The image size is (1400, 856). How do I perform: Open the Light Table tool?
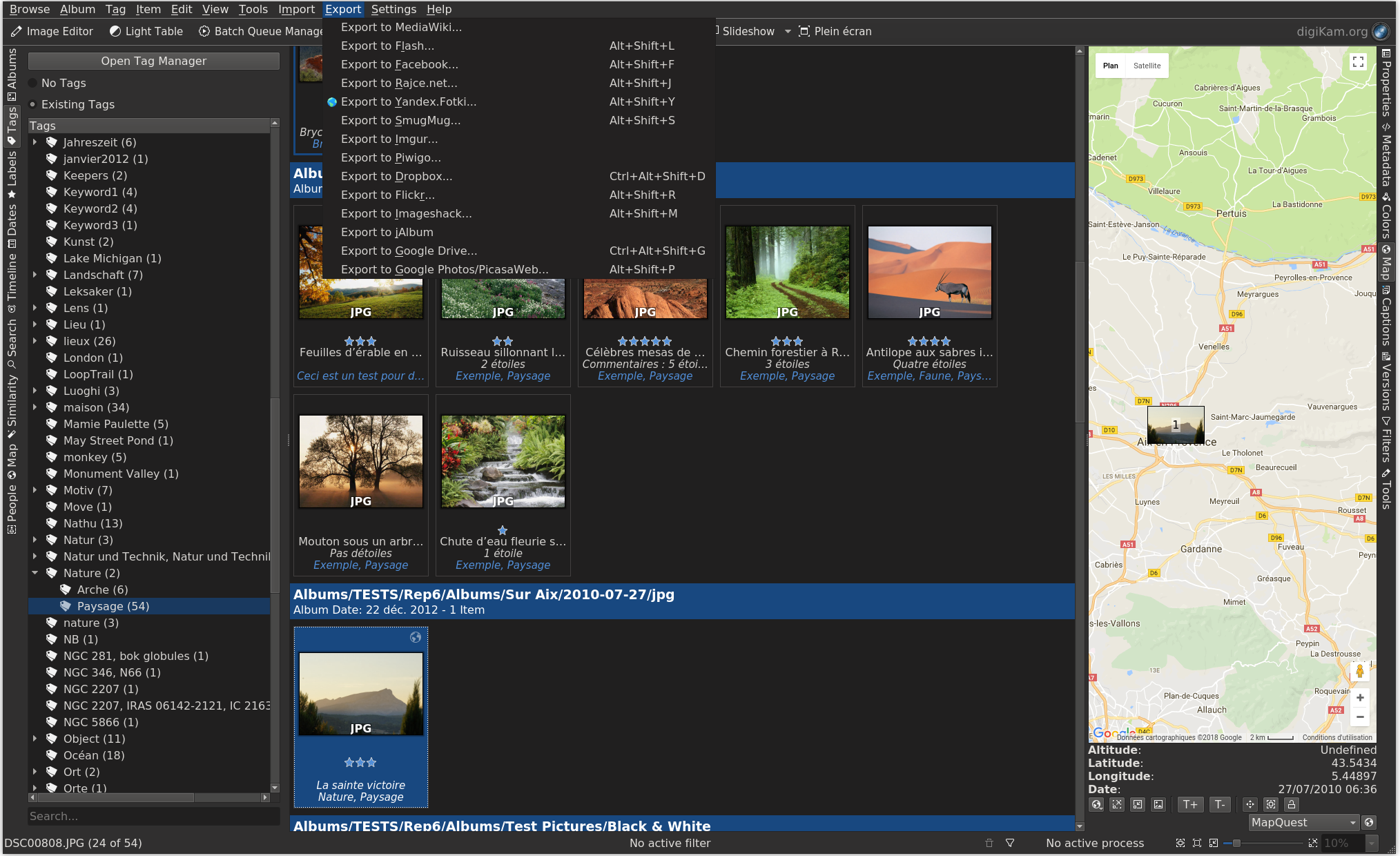[x=146, y=31]
